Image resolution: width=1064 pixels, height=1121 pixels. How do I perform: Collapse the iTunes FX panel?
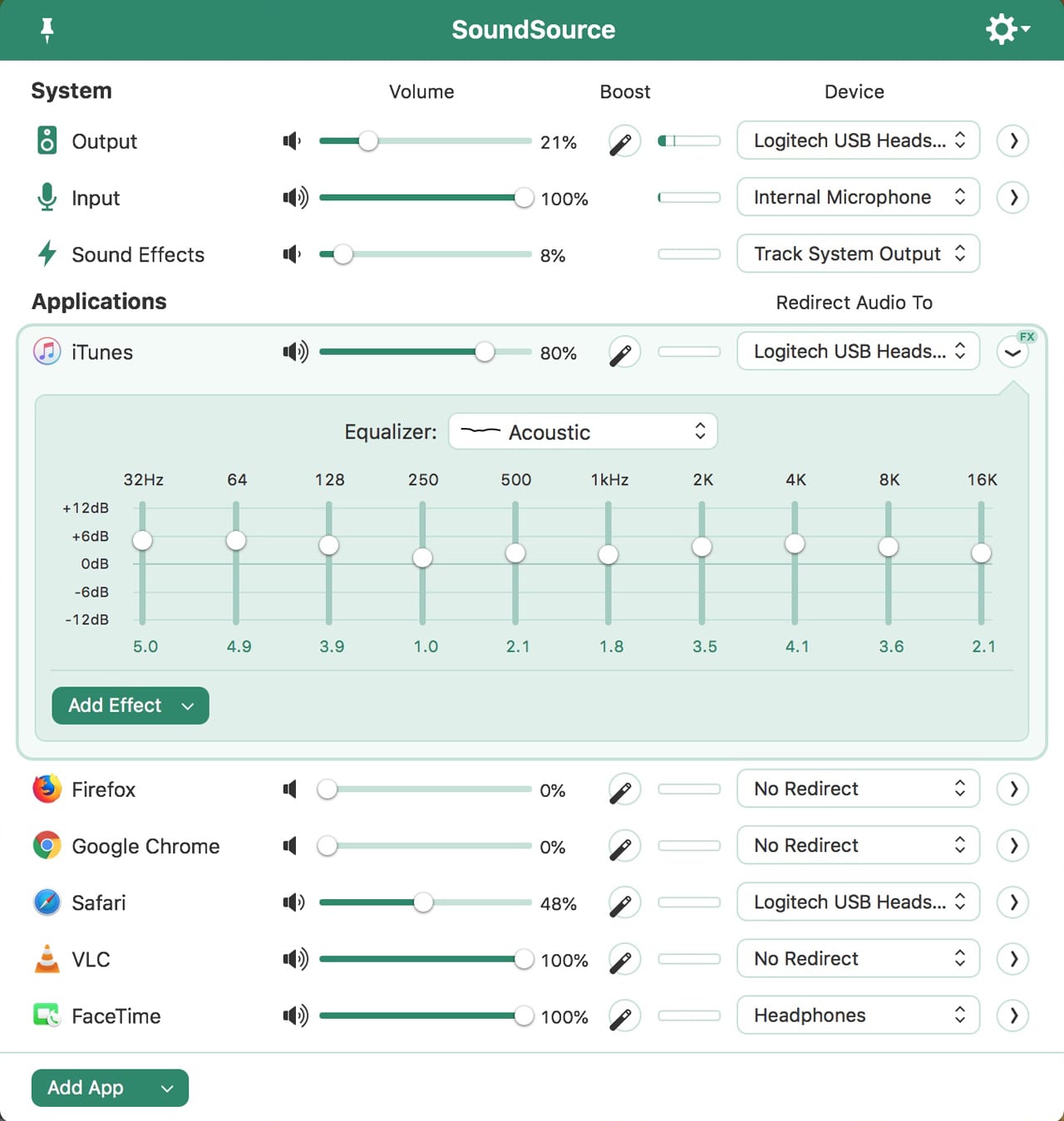point(1012,352)
